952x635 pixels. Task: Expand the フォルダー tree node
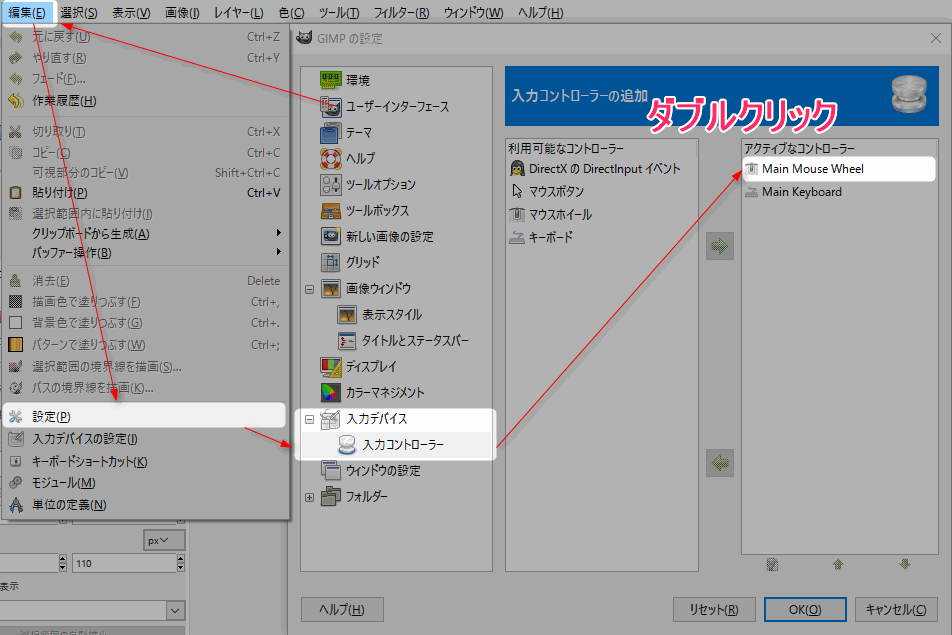point(310,497)
